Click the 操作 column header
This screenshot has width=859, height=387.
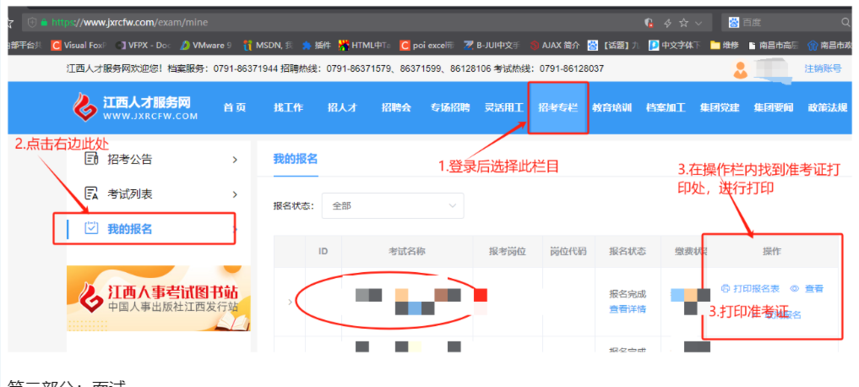click(x=771, y=252)
